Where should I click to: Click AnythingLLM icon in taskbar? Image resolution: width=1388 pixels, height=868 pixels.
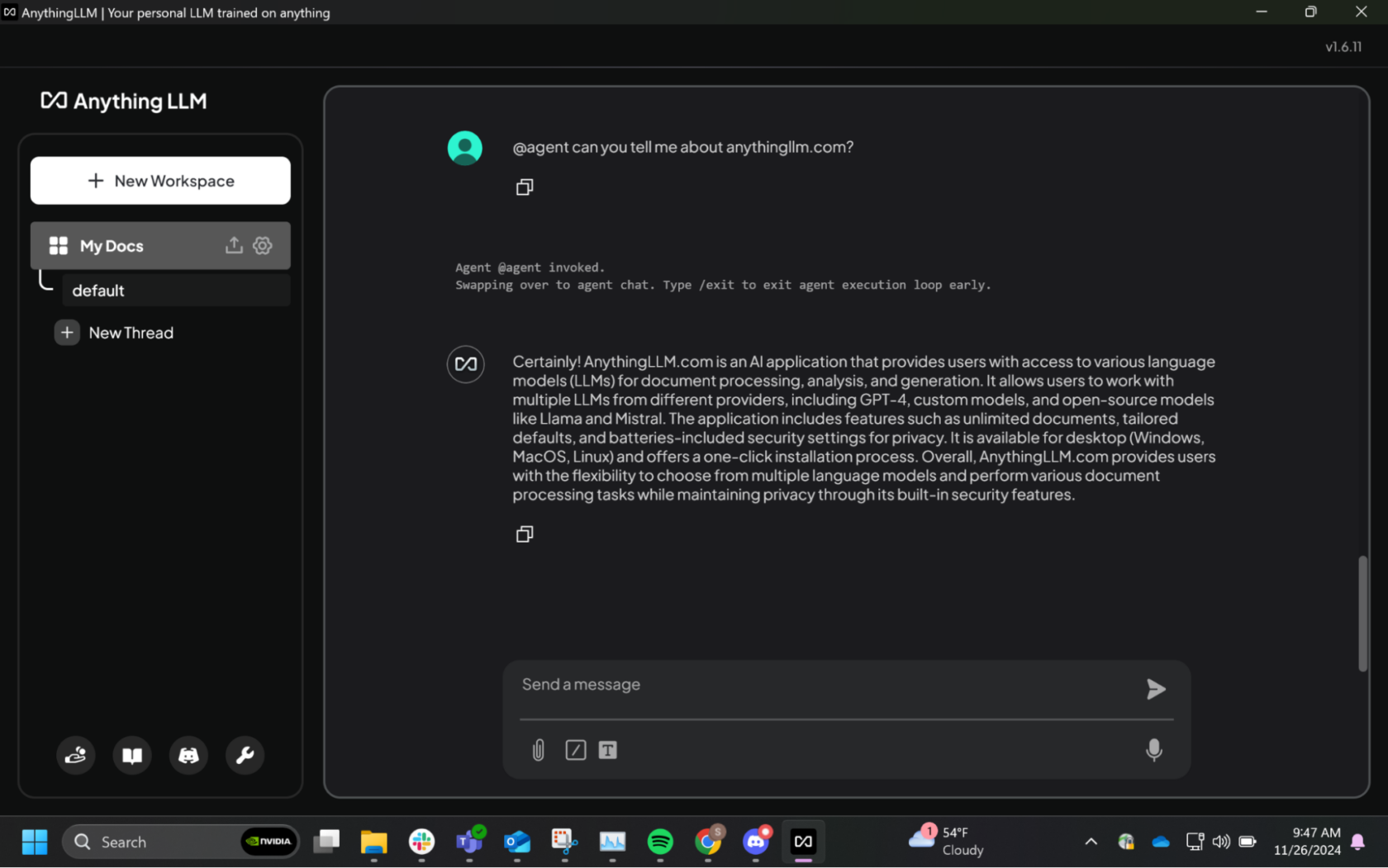click(x=803, y=842)
